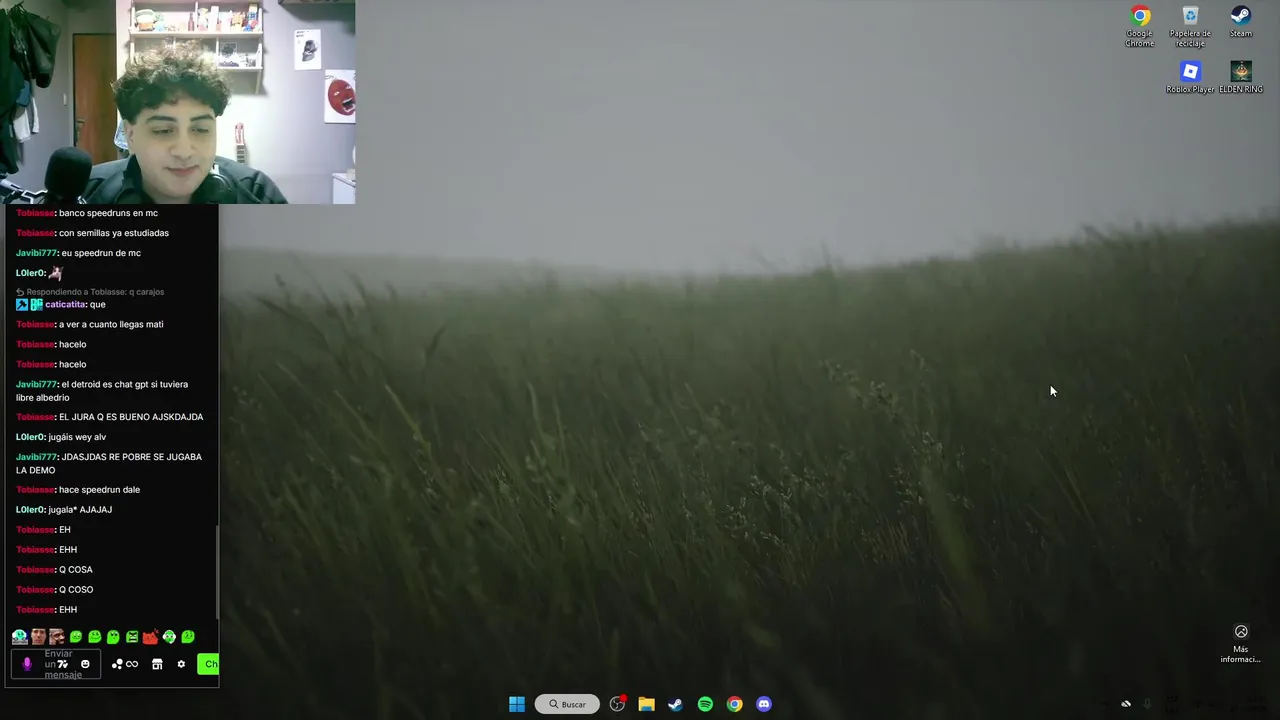Pick the angry green square emote
The width and height of the screenshot is (1280, 720).
pos(132,637)
